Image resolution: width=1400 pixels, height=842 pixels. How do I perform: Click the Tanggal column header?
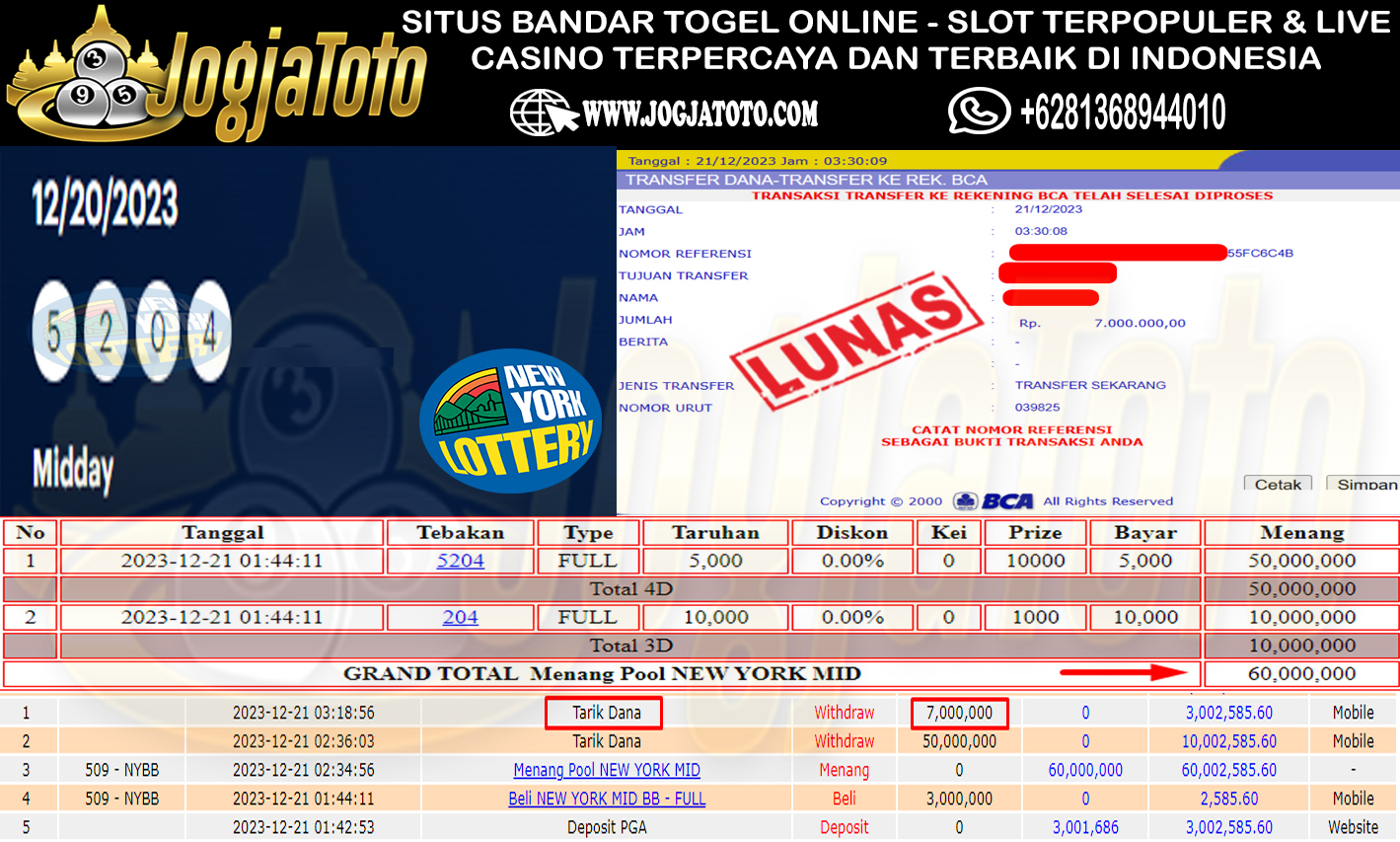point(222,533)
